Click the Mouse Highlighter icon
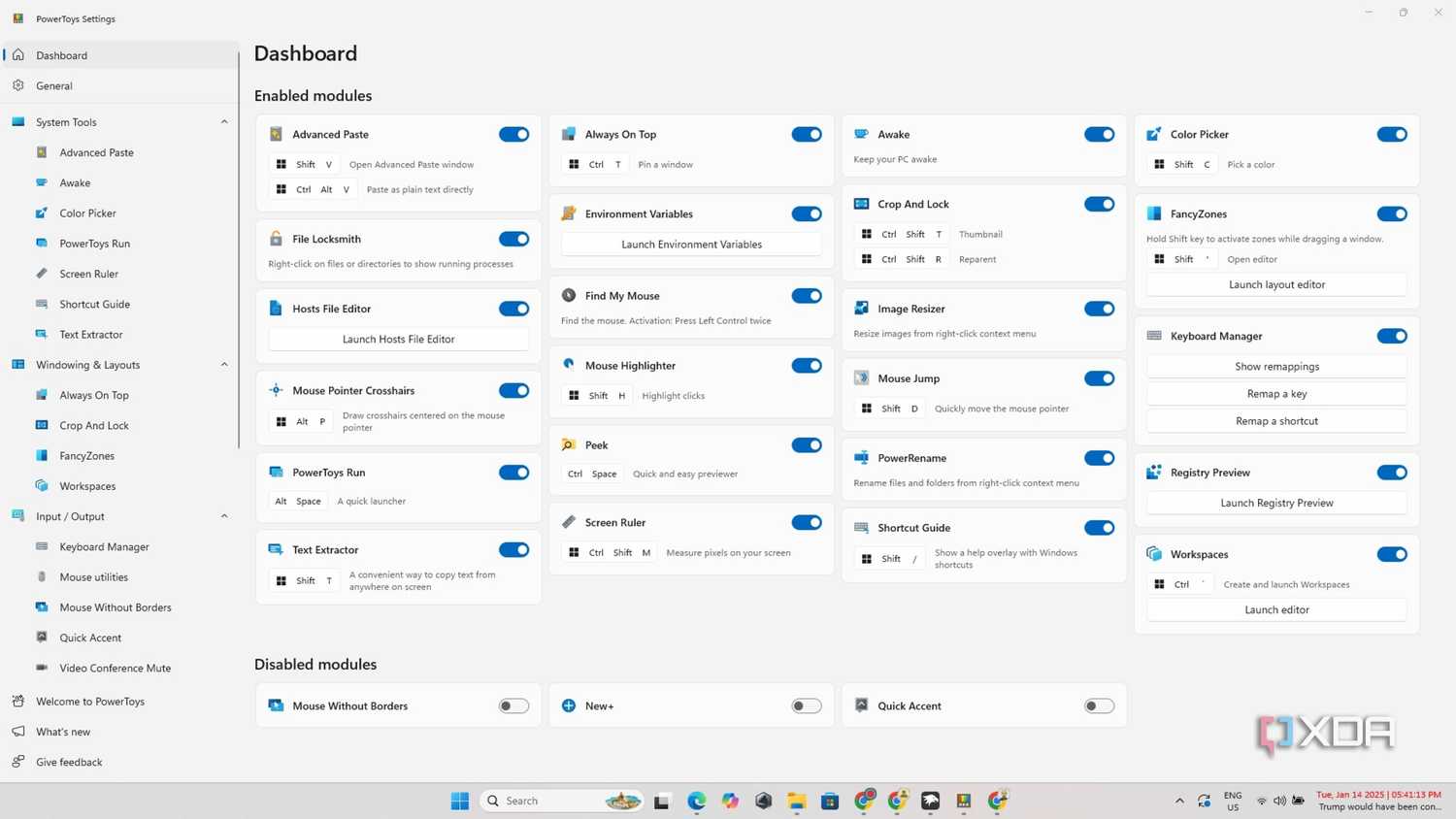1456x819 pixels. pyautogui.click(x=569, y=365)
